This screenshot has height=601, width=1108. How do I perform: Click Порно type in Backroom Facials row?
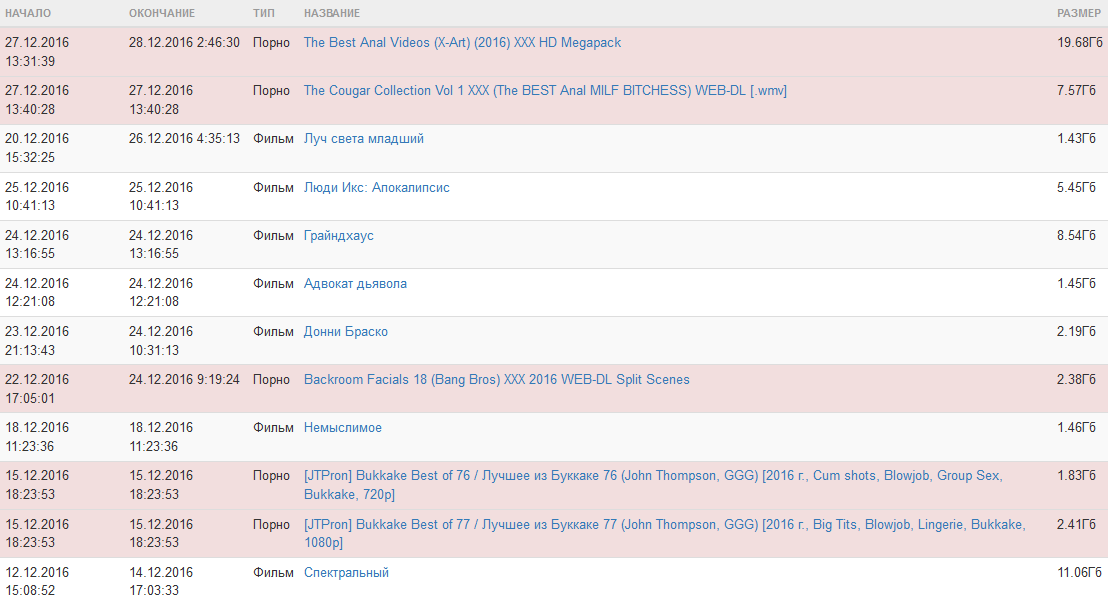tap(271, 379)
